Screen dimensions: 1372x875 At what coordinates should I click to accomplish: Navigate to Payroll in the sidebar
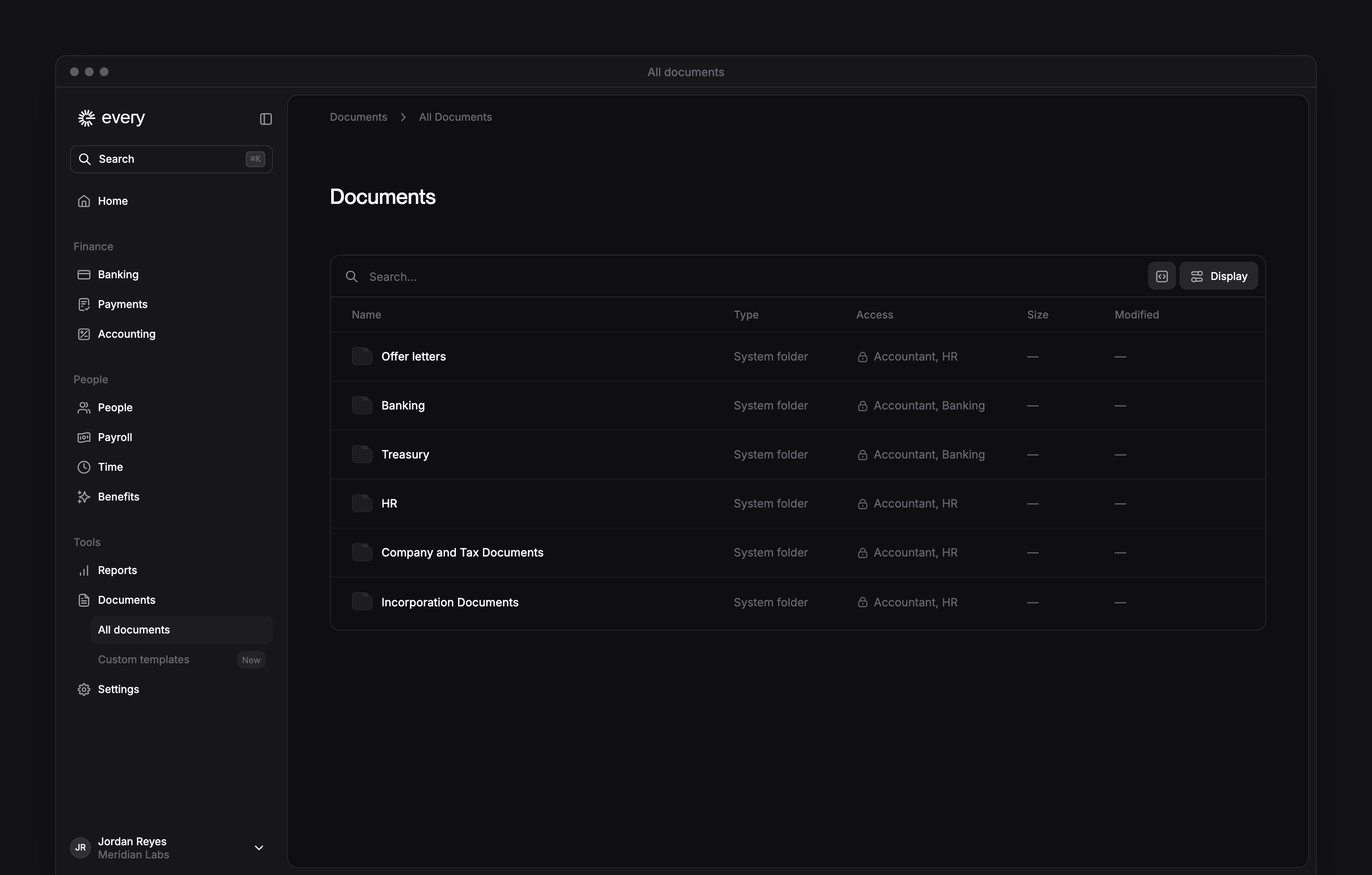coord(171,437)
